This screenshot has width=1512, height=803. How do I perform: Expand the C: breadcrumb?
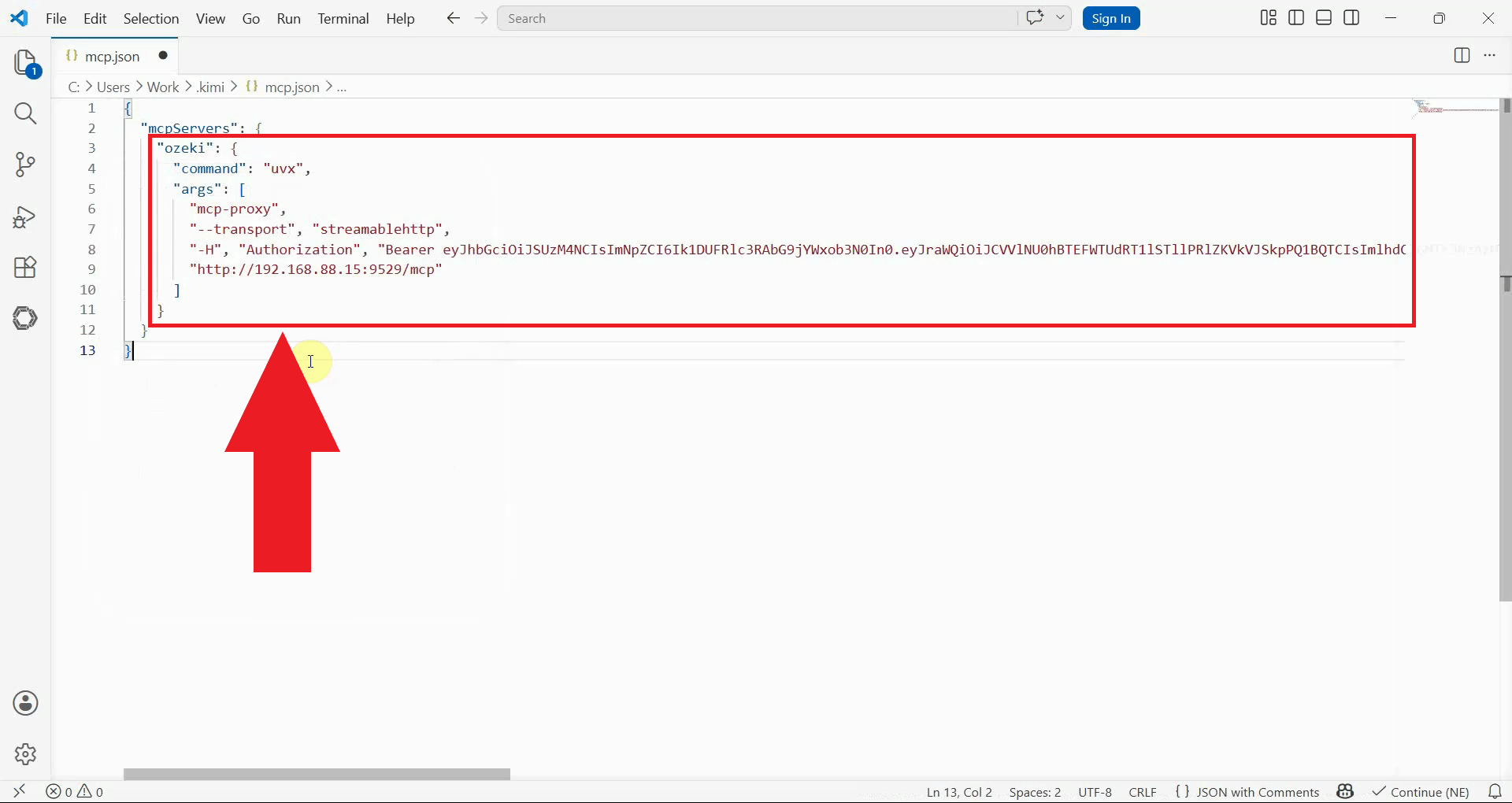tap(73, 87)
